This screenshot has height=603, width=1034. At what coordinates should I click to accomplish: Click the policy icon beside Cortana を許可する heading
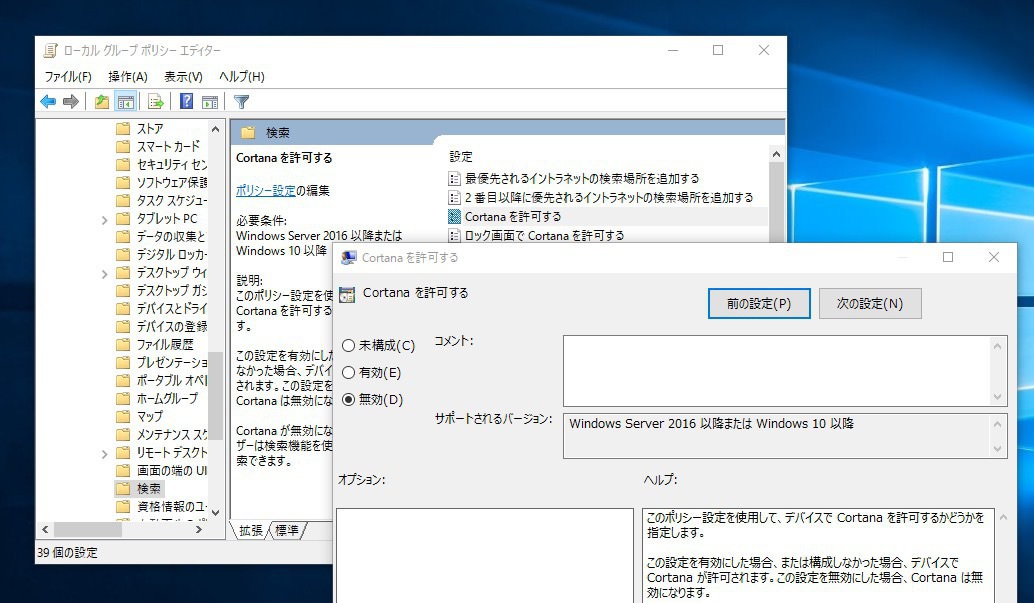[x=347, y=294]
